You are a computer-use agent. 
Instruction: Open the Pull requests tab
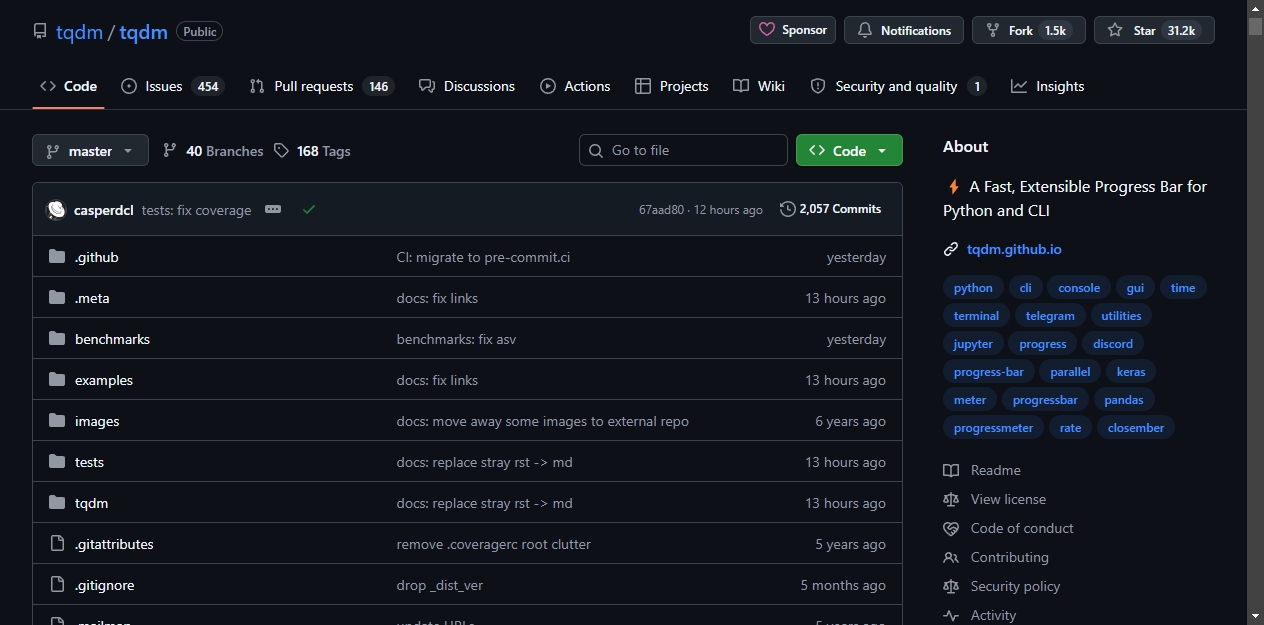[321, 86]
